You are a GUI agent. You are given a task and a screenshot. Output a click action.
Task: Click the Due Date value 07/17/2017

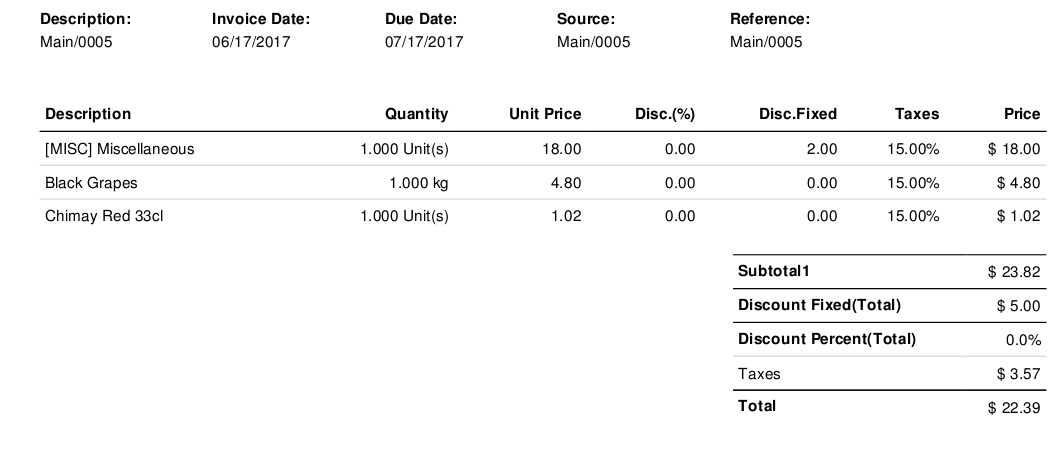424,42
